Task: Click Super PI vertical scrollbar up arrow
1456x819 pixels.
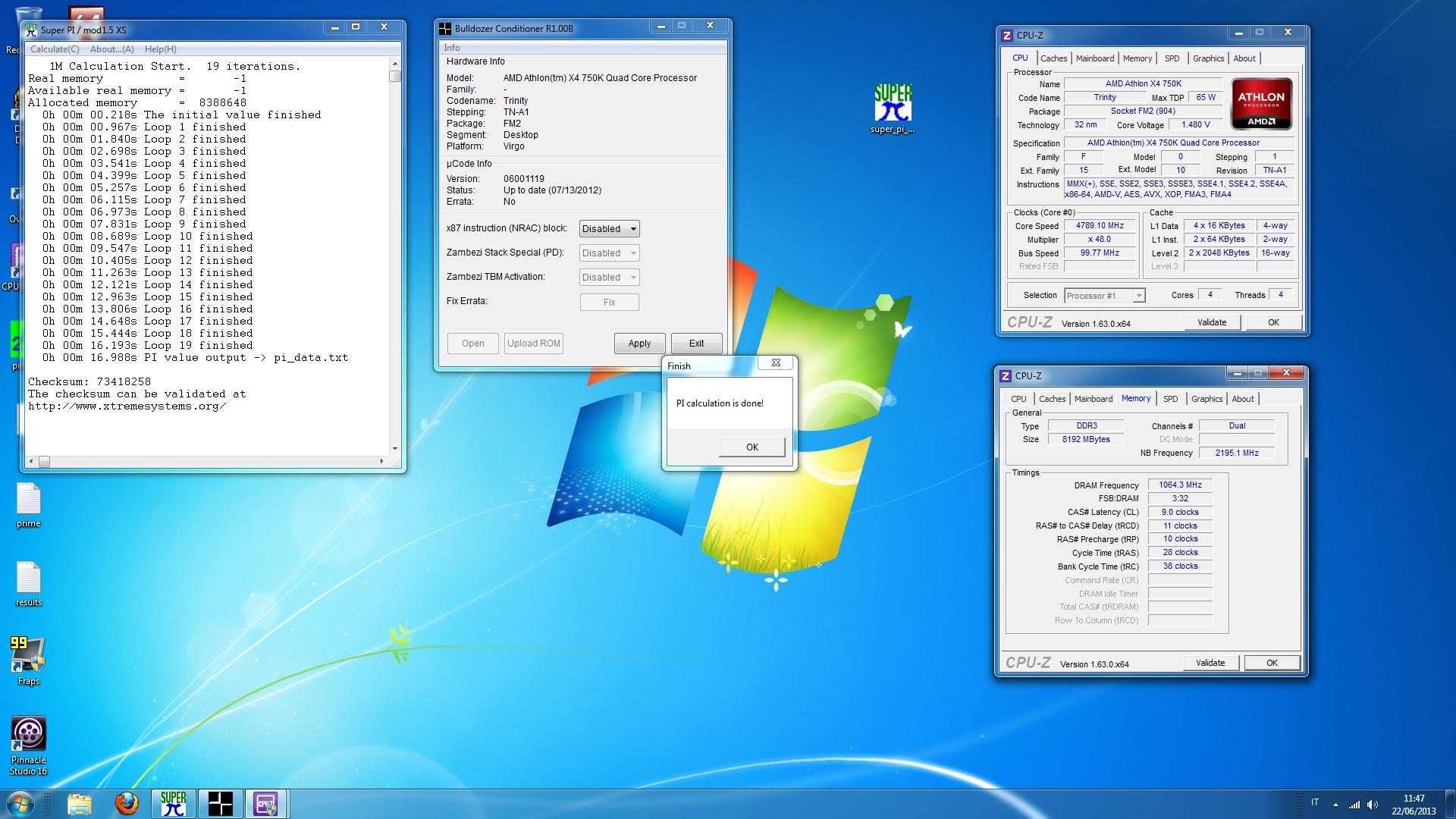Action: 395,64
